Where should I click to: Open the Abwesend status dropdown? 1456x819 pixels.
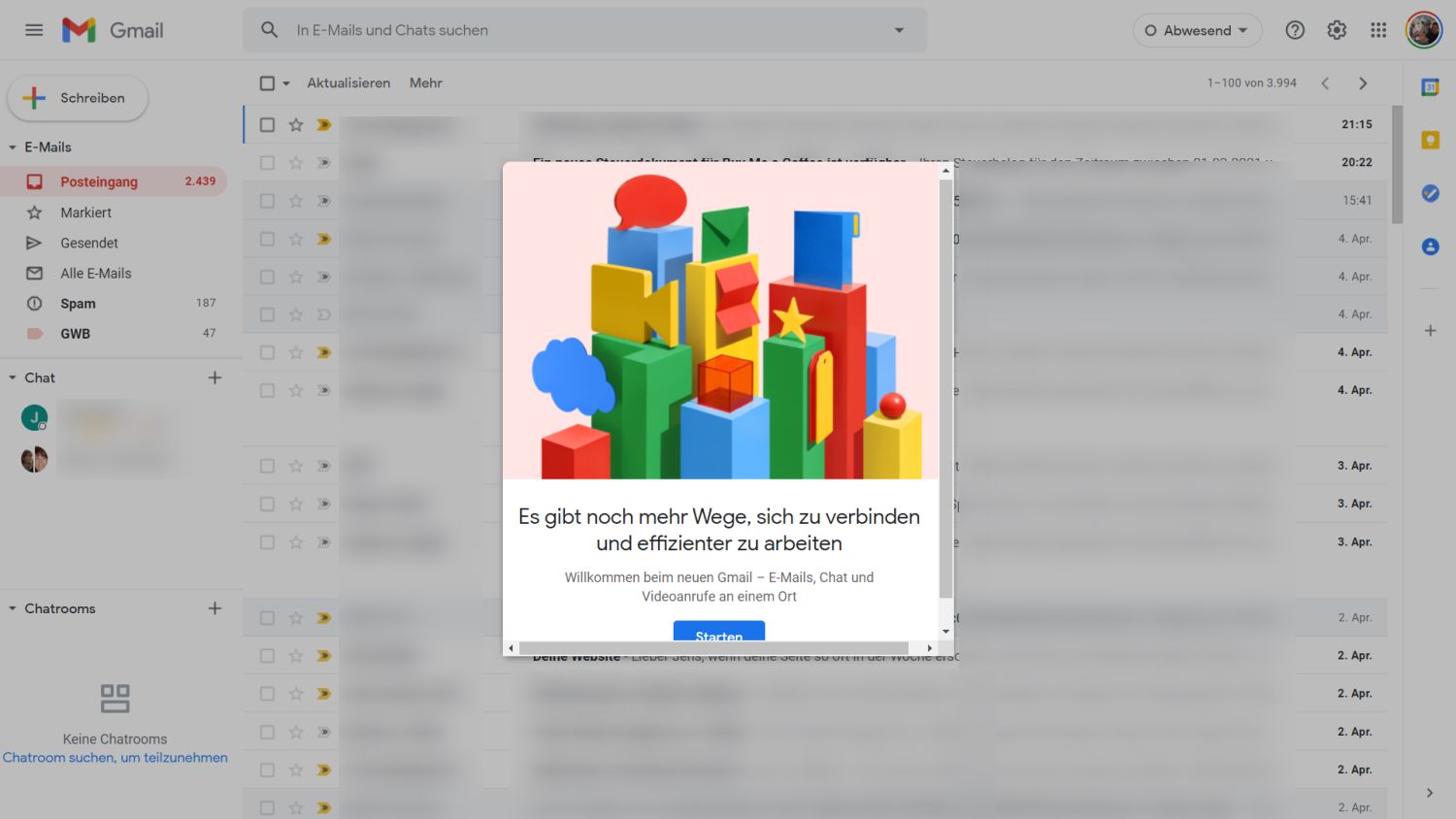point(1197,30)
